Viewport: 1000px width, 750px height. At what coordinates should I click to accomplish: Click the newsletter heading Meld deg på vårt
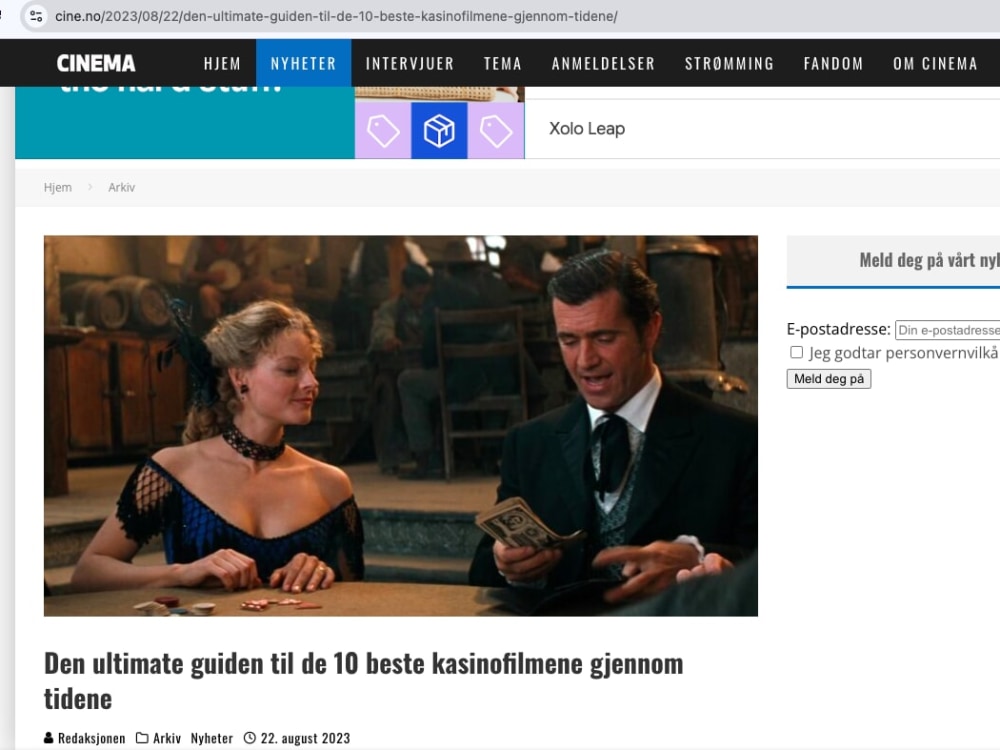[x=929, y=260]
